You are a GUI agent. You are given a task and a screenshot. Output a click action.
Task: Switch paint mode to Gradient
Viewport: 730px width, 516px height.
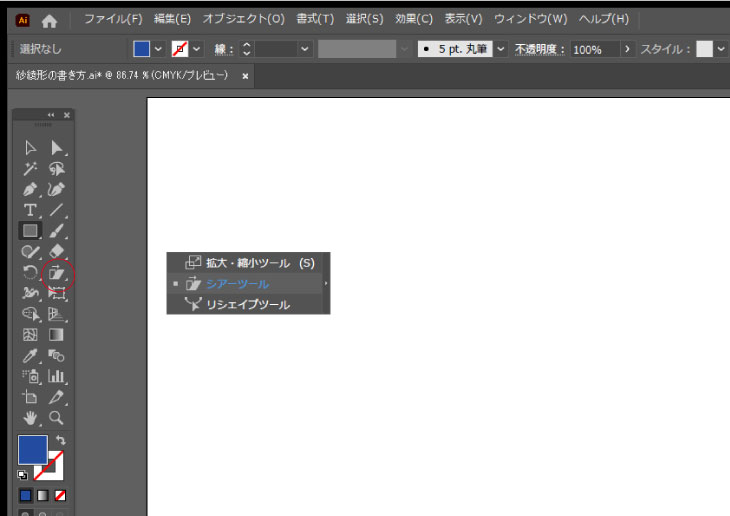point(42,495)
